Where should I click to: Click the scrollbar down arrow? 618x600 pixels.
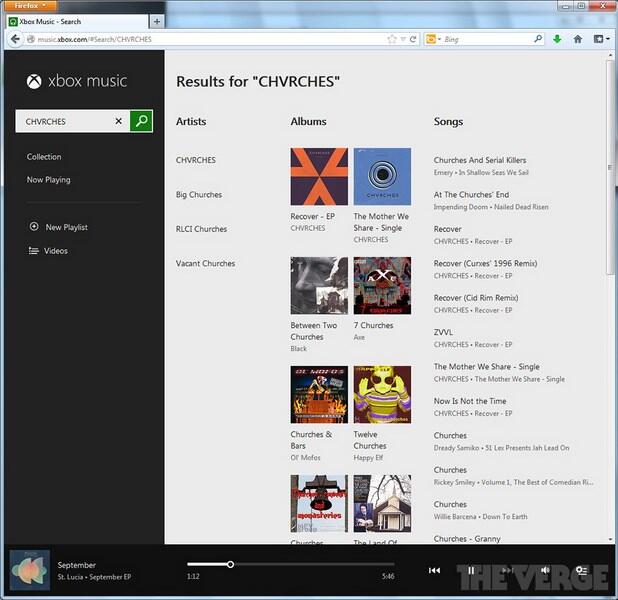[610, 539]
